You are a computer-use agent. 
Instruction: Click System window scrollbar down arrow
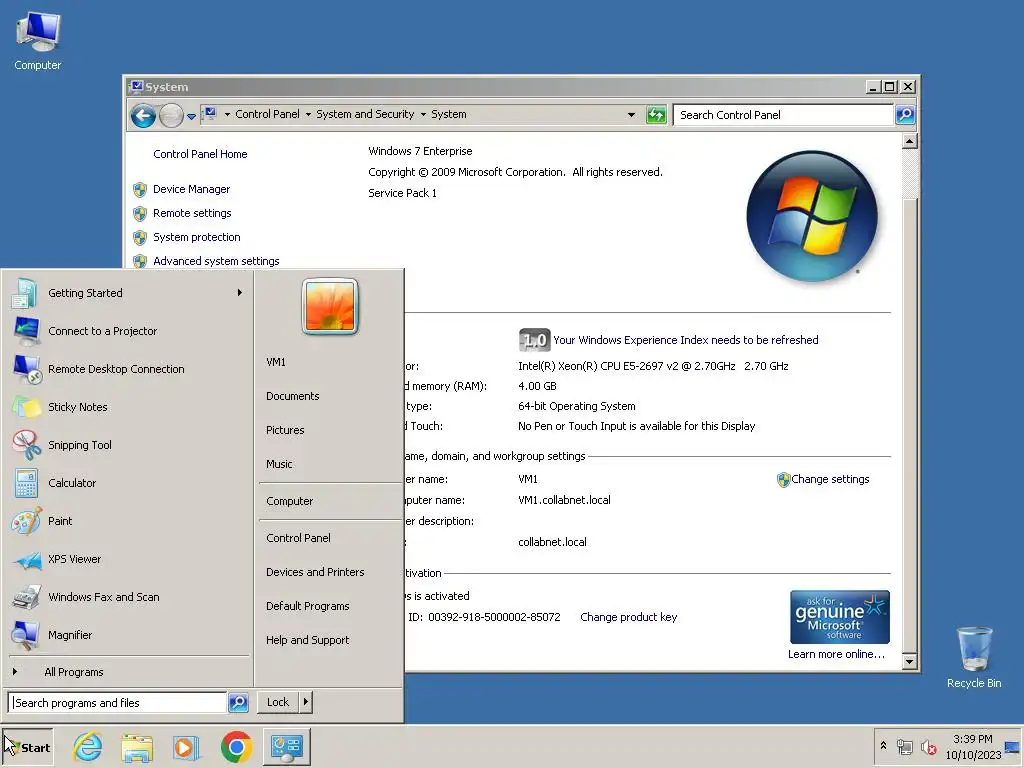coord(910,662)
